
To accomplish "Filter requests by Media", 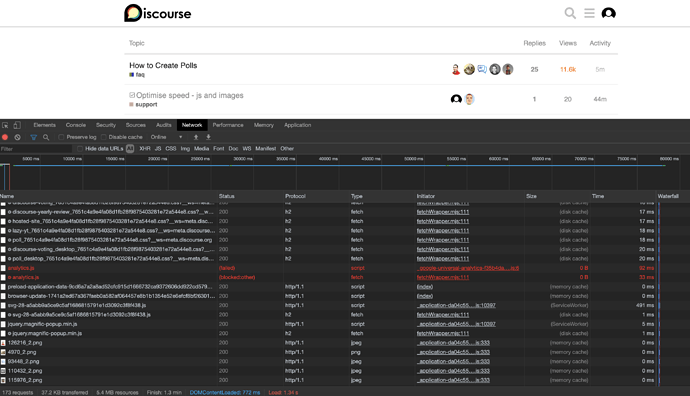I will (202, 149).
